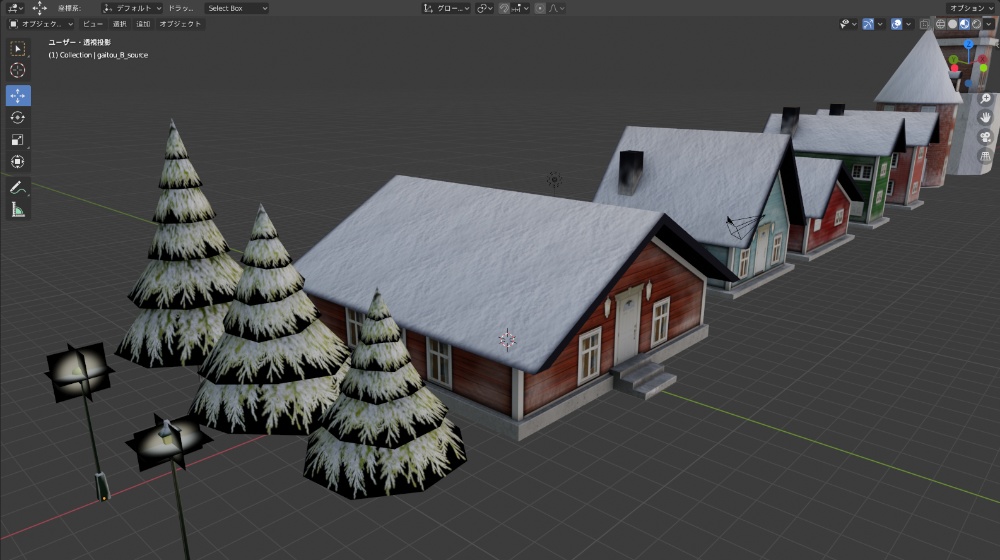Select the Rotate tool
1000x560 pixels.
(18, 117)
